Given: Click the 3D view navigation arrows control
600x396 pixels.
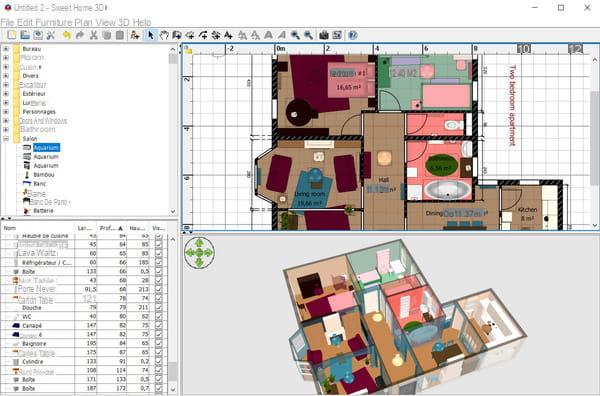Looking at the screenshot, I should click(x=199, y=253).
